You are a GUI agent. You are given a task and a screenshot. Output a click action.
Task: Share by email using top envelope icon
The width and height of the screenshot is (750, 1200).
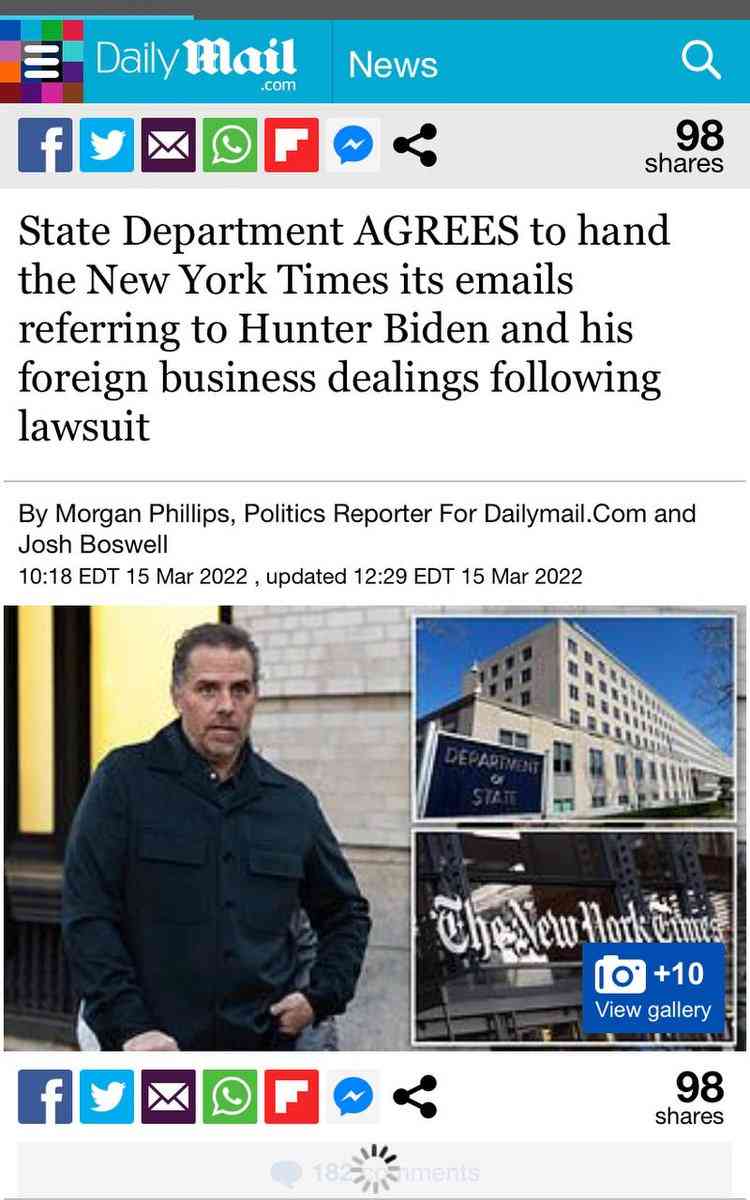tap(169, 145)
